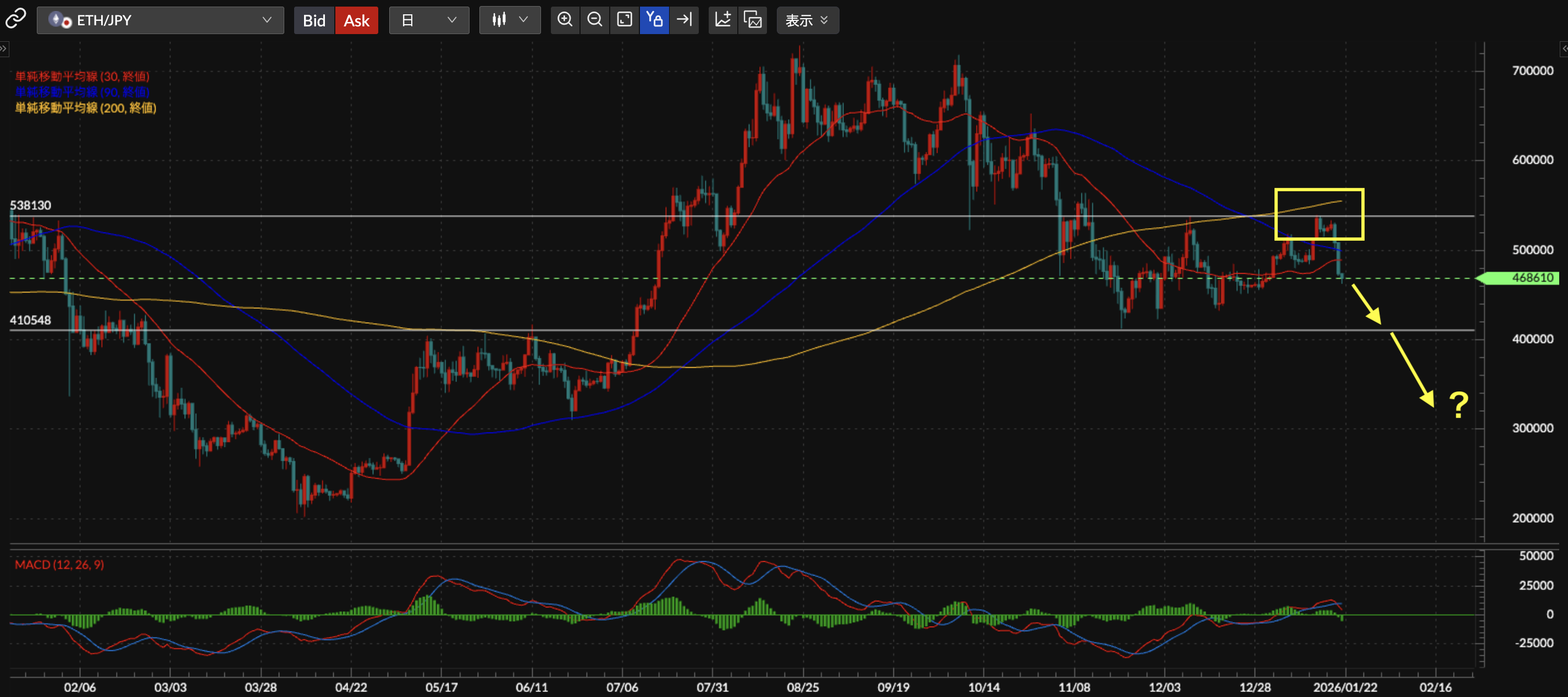Zoom out on the chart
Image resolution: width=1568 pixels, height=697 pixels.
[x=595, y=20]
